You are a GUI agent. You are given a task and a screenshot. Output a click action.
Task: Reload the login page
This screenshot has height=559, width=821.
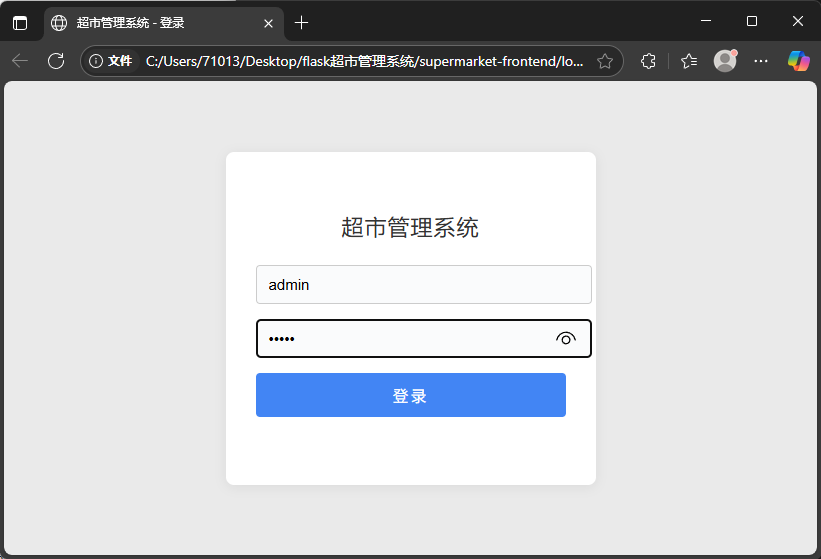pos(56,61)
